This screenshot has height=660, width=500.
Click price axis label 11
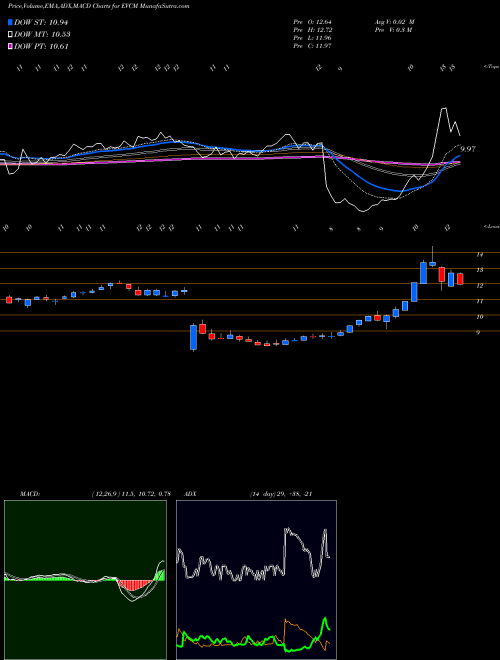[479, 301]
